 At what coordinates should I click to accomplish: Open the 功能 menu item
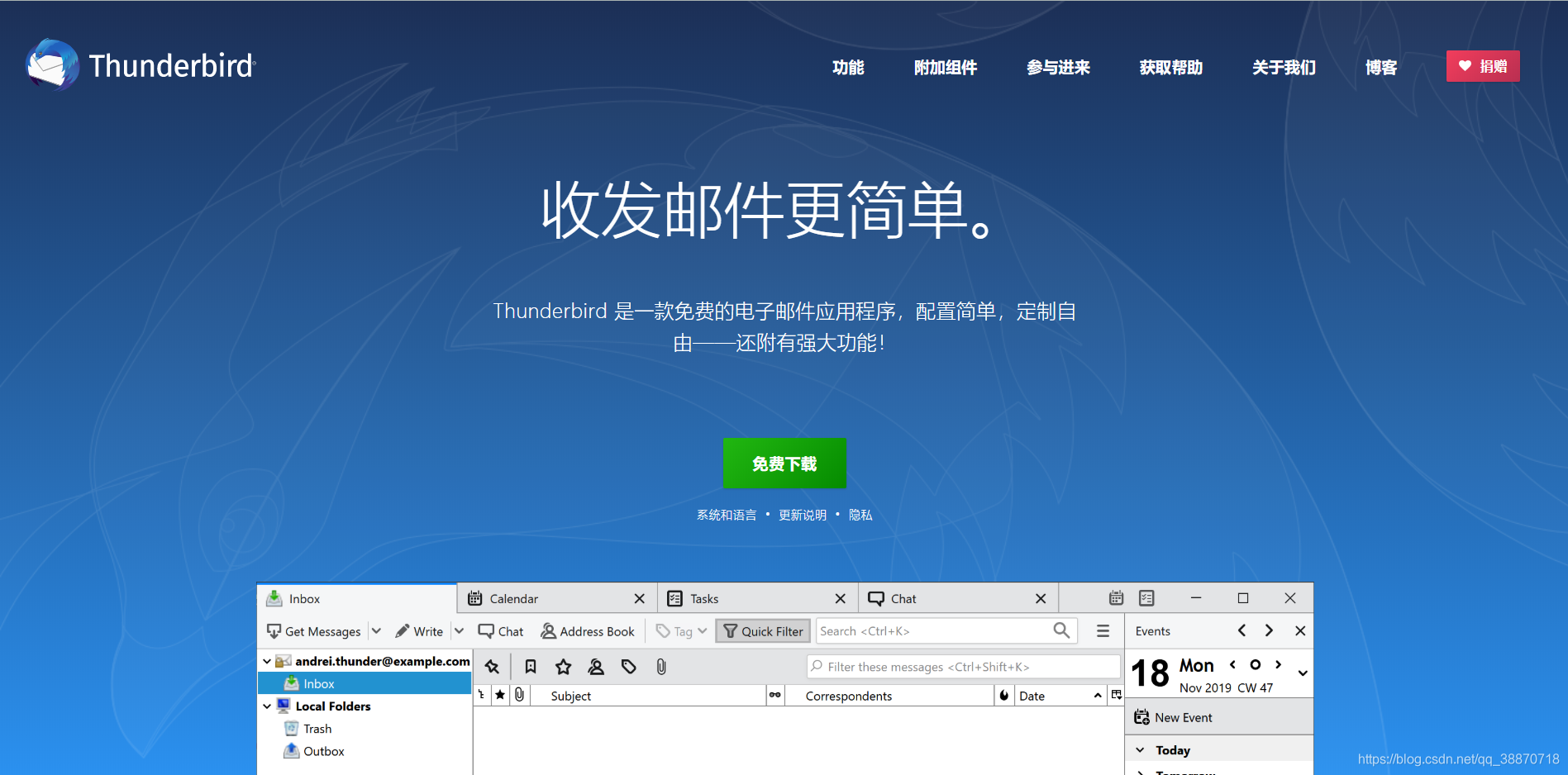pyautogui.click(x=848, y=67)
